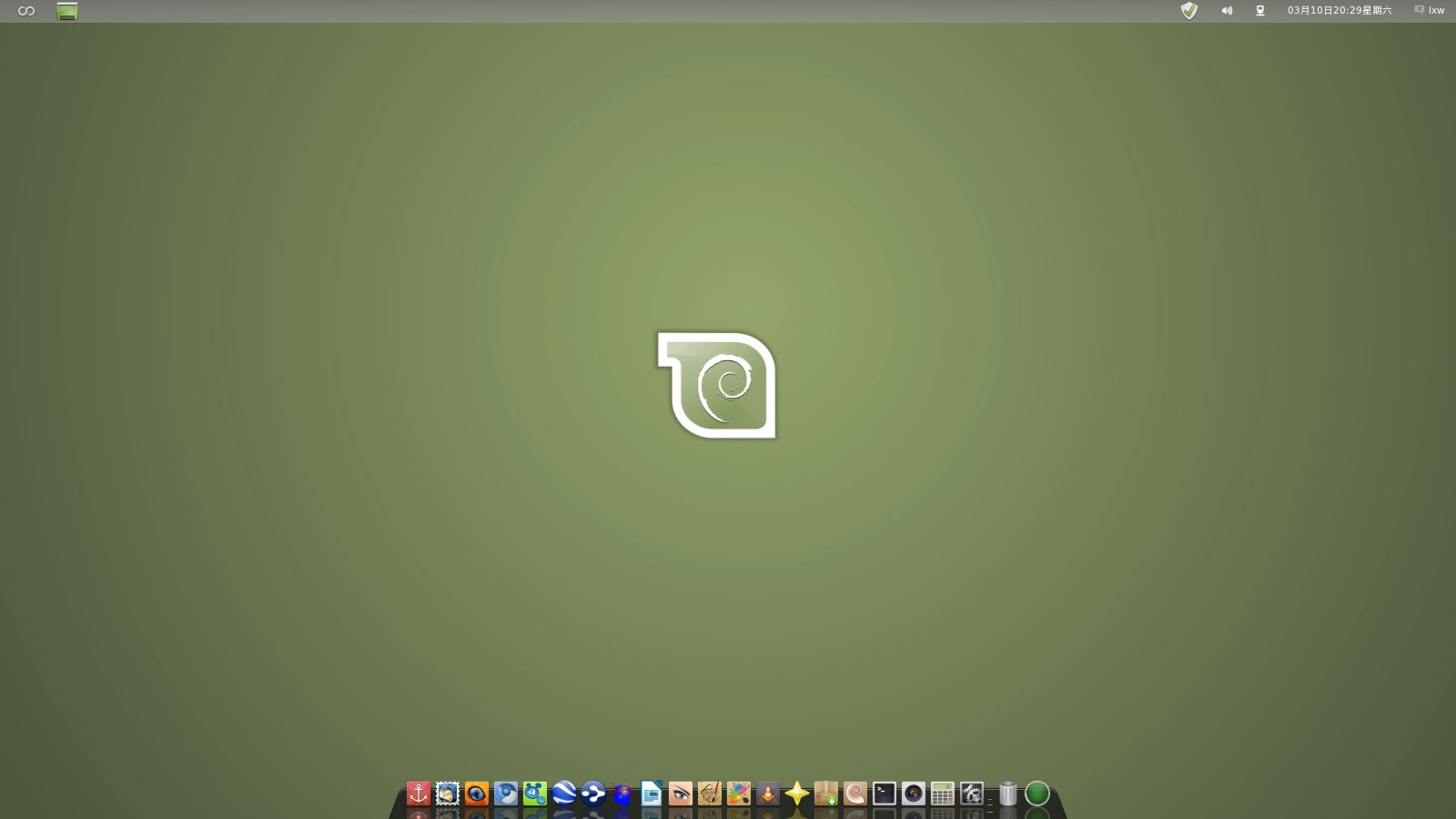The height and width of the screenshot is (819, 1456).
Task: Launch the nautilus shell icon
Action: (855, 794)
